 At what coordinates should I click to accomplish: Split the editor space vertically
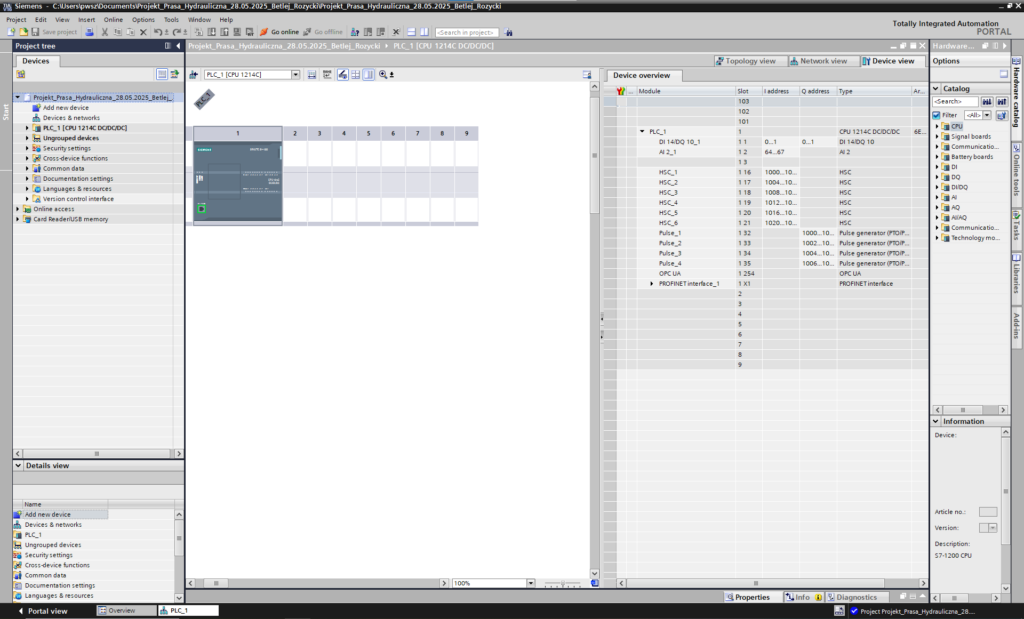point(424,32)
